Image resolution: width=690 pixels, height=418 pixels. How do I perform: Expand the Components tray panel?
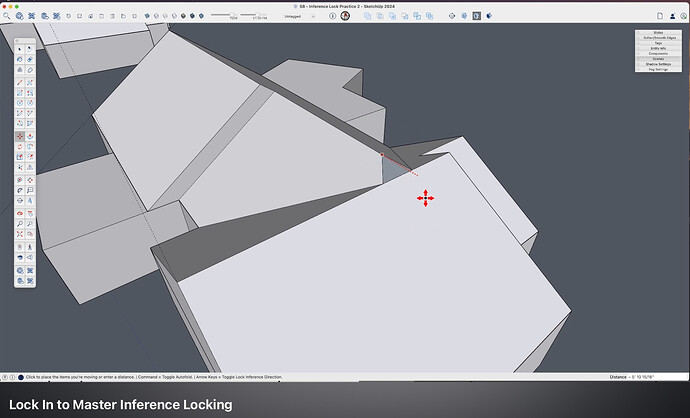tap(658, 54)
